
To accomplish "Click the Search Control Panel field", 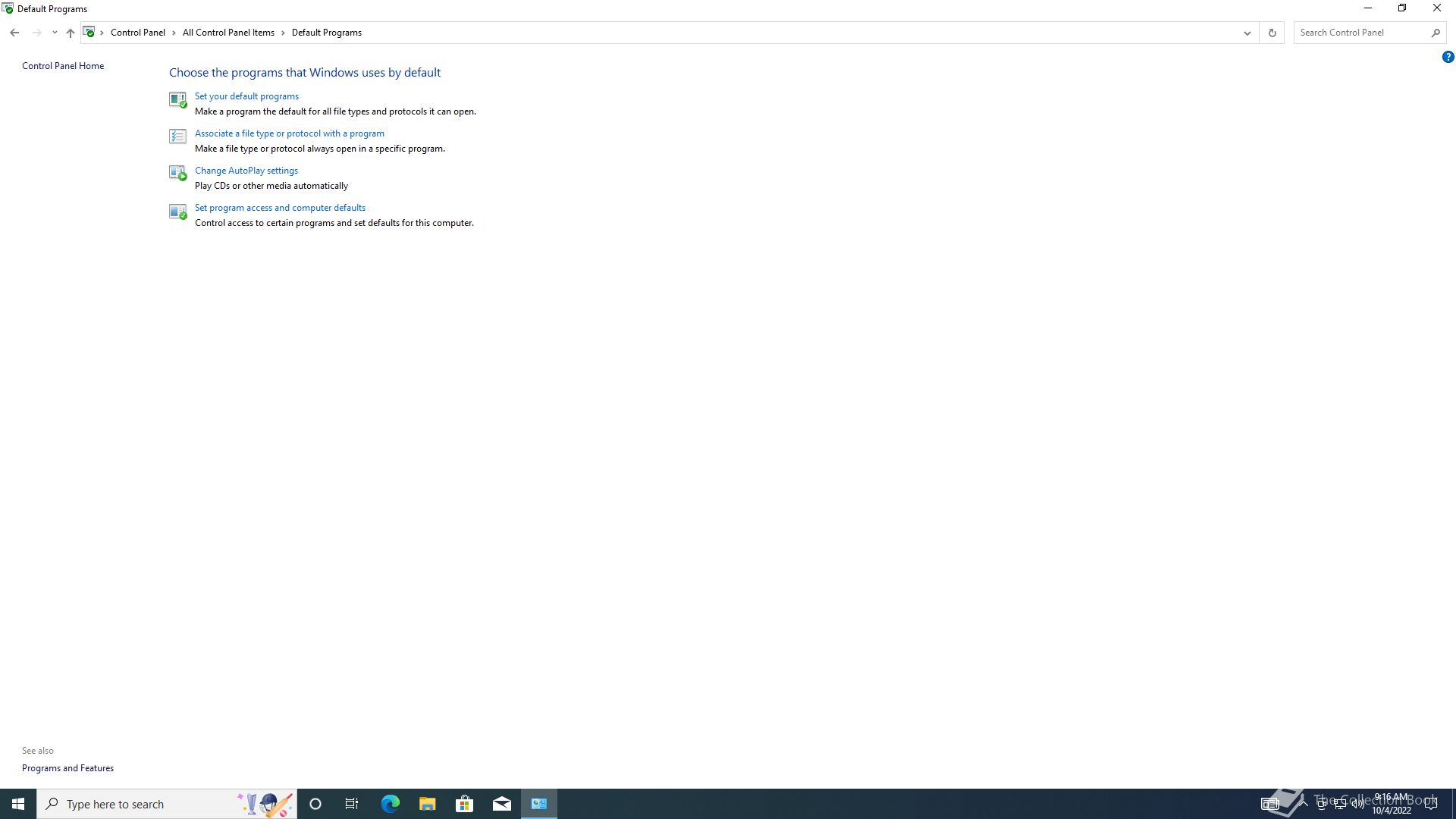I will point(1361,33).
